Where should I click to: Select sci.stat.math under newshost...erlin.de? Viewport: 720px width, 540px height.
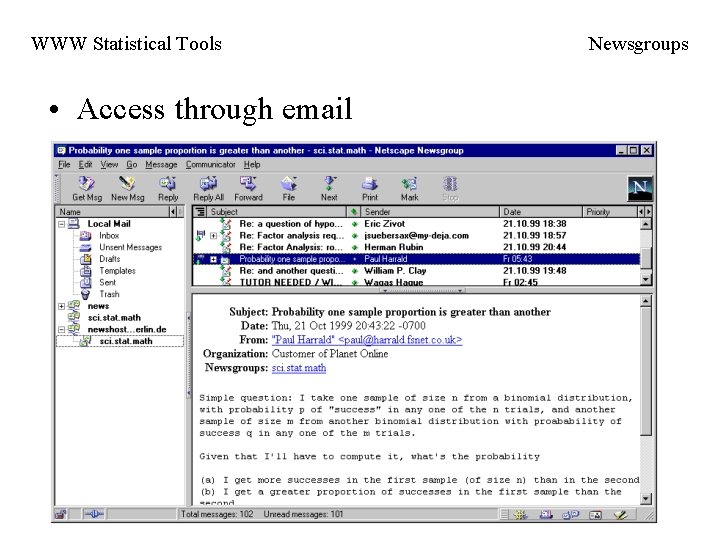[x=120, y=341]
